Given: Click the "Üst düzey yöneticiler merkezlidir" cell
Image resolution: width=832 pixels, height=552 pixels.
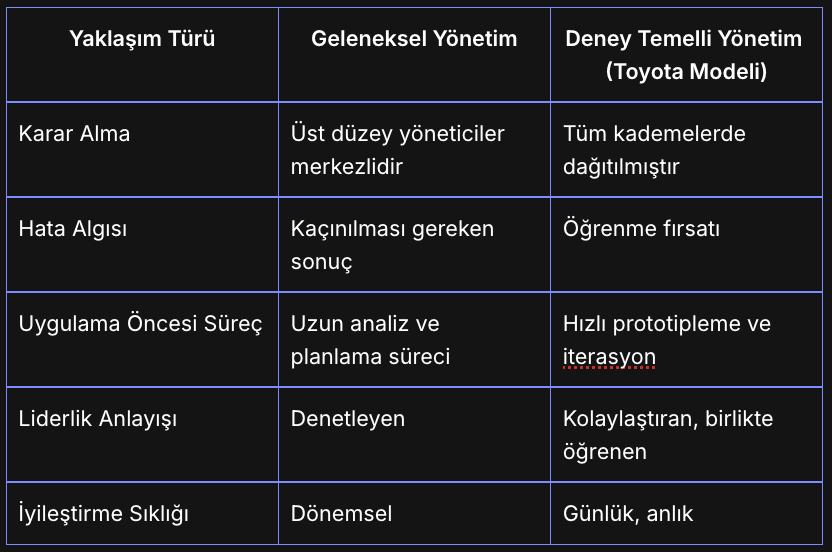Looking at the screenshot, I should coord(398,150).
